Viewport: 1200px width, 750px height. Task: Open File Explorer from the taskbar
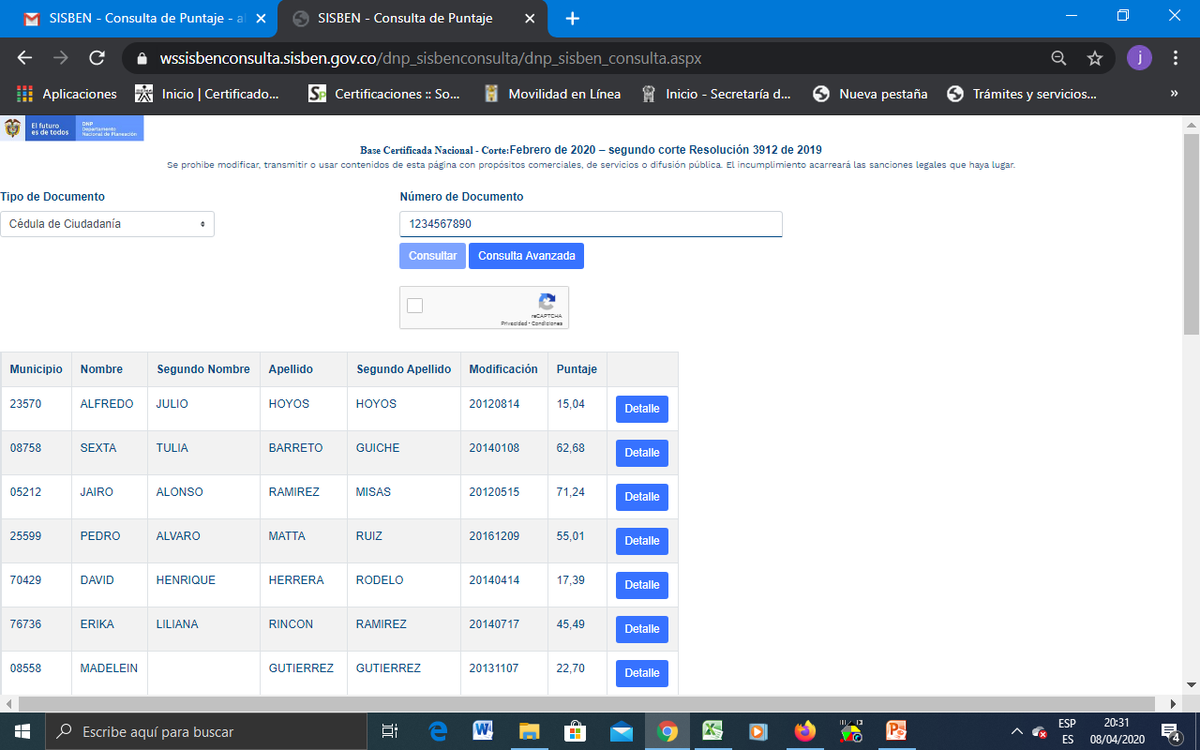[529, 731]
